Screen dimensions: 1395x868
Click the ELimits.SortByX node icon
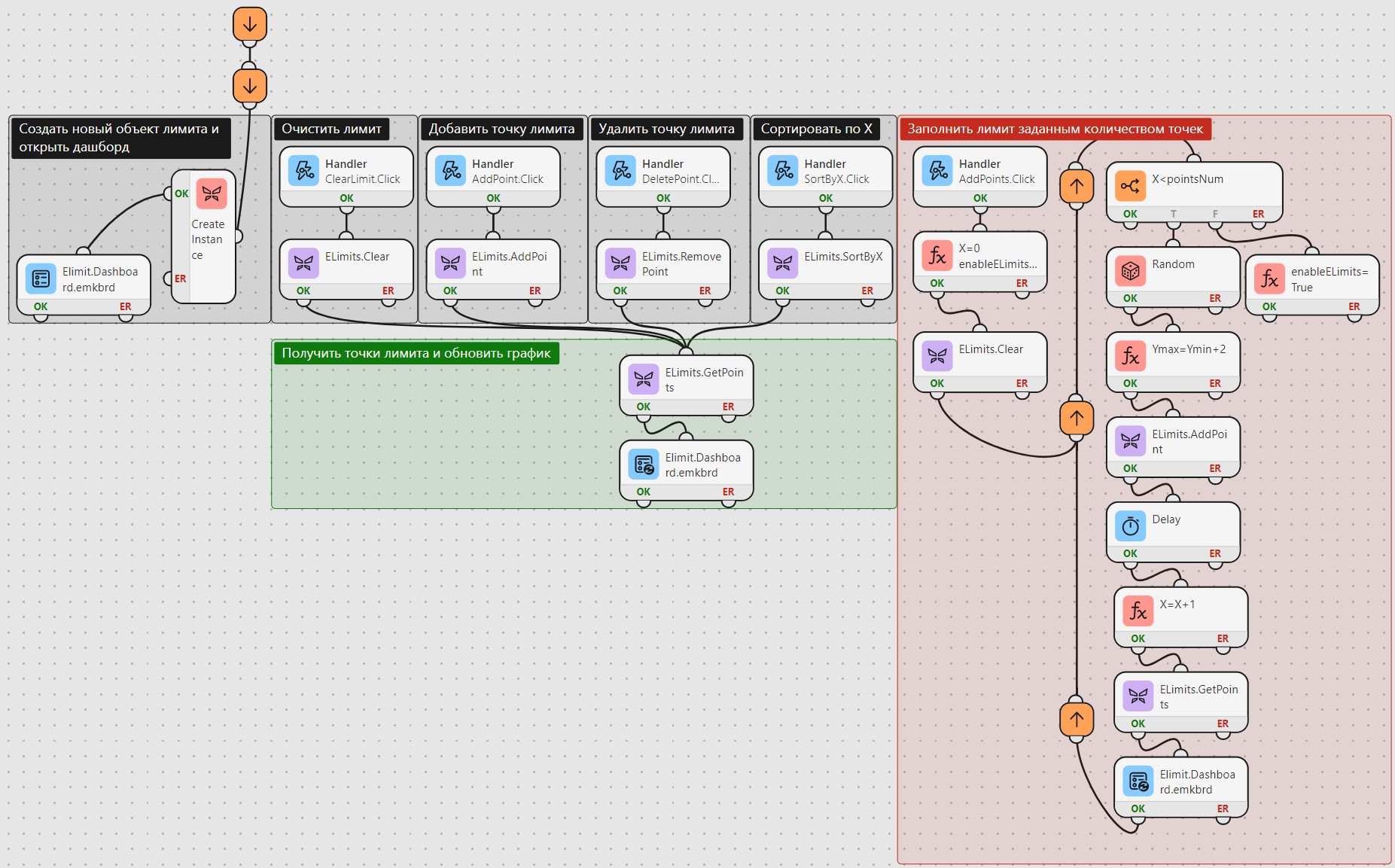[782, 263]
